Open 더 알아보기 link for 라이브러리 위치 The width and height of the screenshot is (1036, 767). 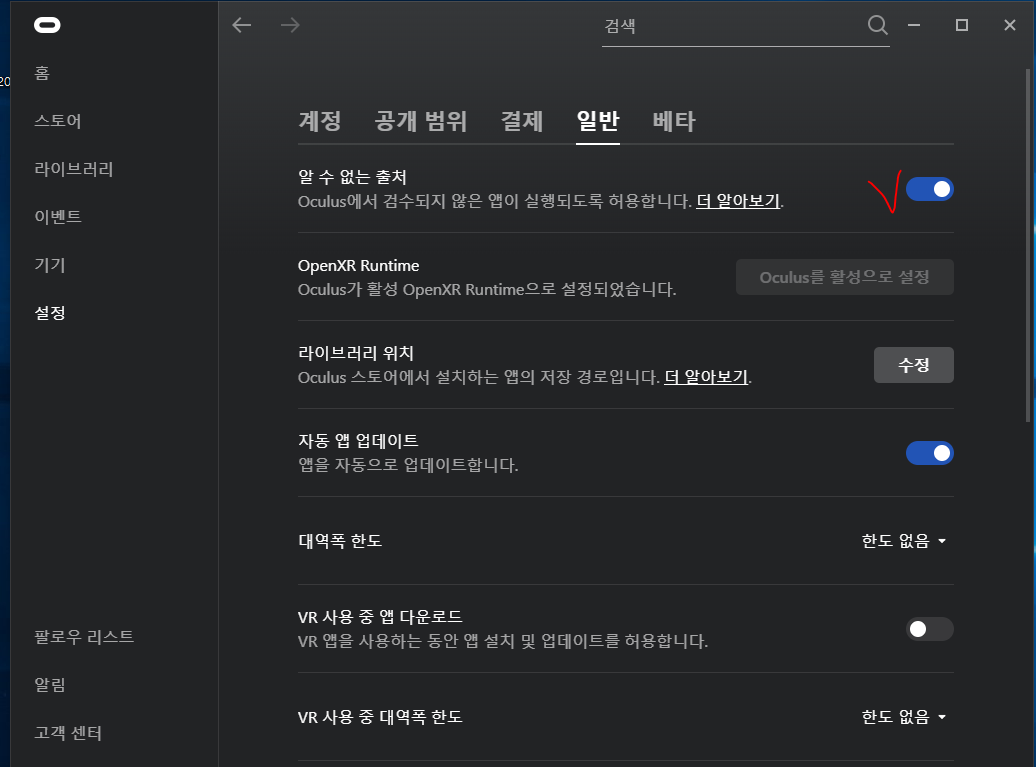[x=706, y=377]
